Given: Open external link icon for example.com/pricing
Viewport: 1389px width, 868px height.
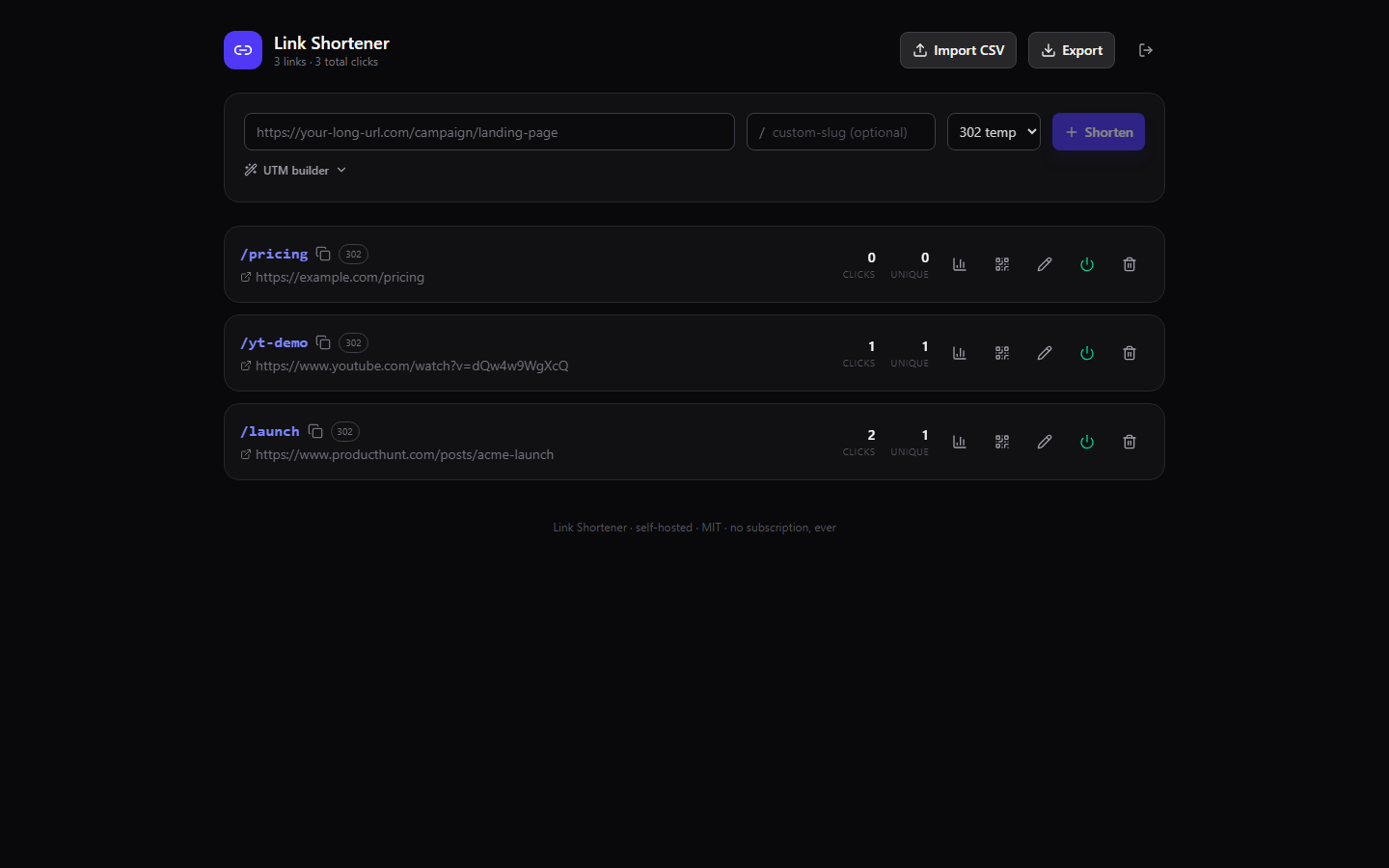Looking at the screenshot, I should click(246, 277).
